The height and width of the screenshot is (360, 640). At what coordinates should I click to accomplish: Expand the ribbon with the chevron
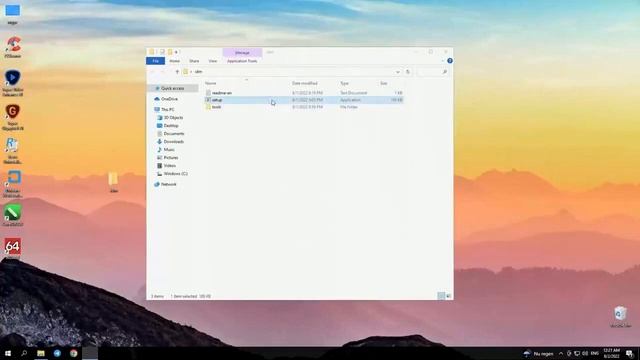442,61
